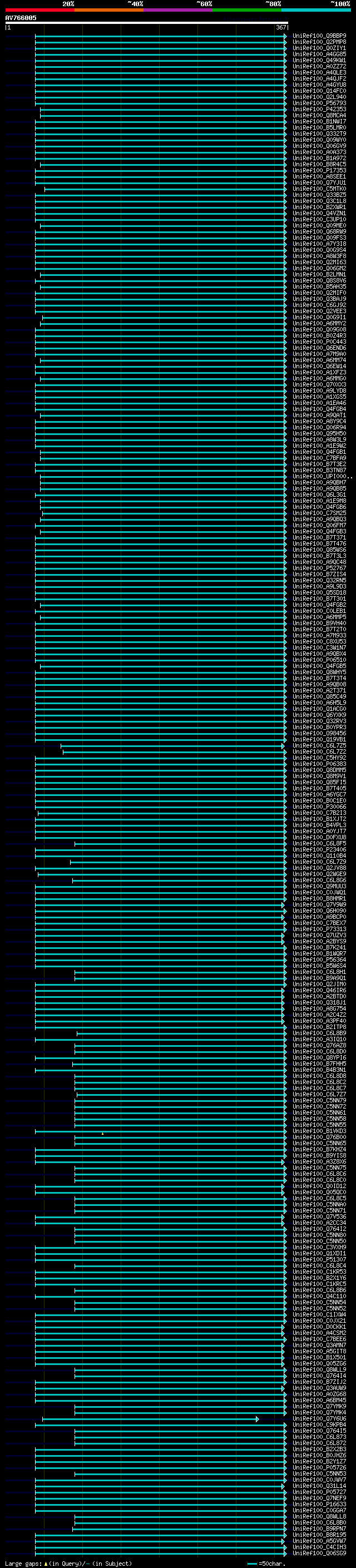The image size is (356, 1568).
Task: Select the truncated UniRef100_UPI000.. label
Action: click(323, 477)
